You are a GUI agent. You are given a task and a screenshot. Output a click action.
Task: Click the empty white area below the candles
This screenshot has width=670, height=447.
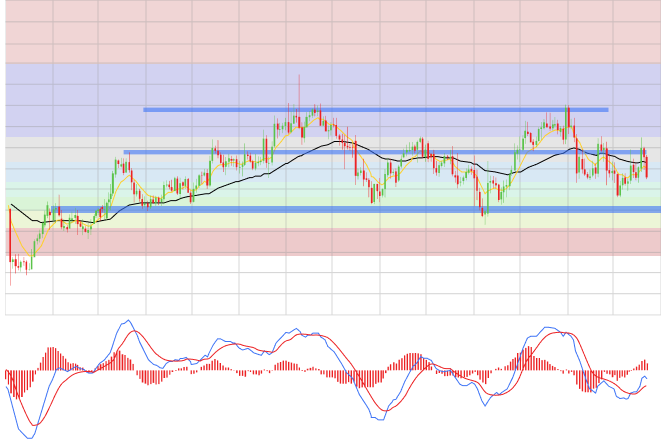(330, 290)
